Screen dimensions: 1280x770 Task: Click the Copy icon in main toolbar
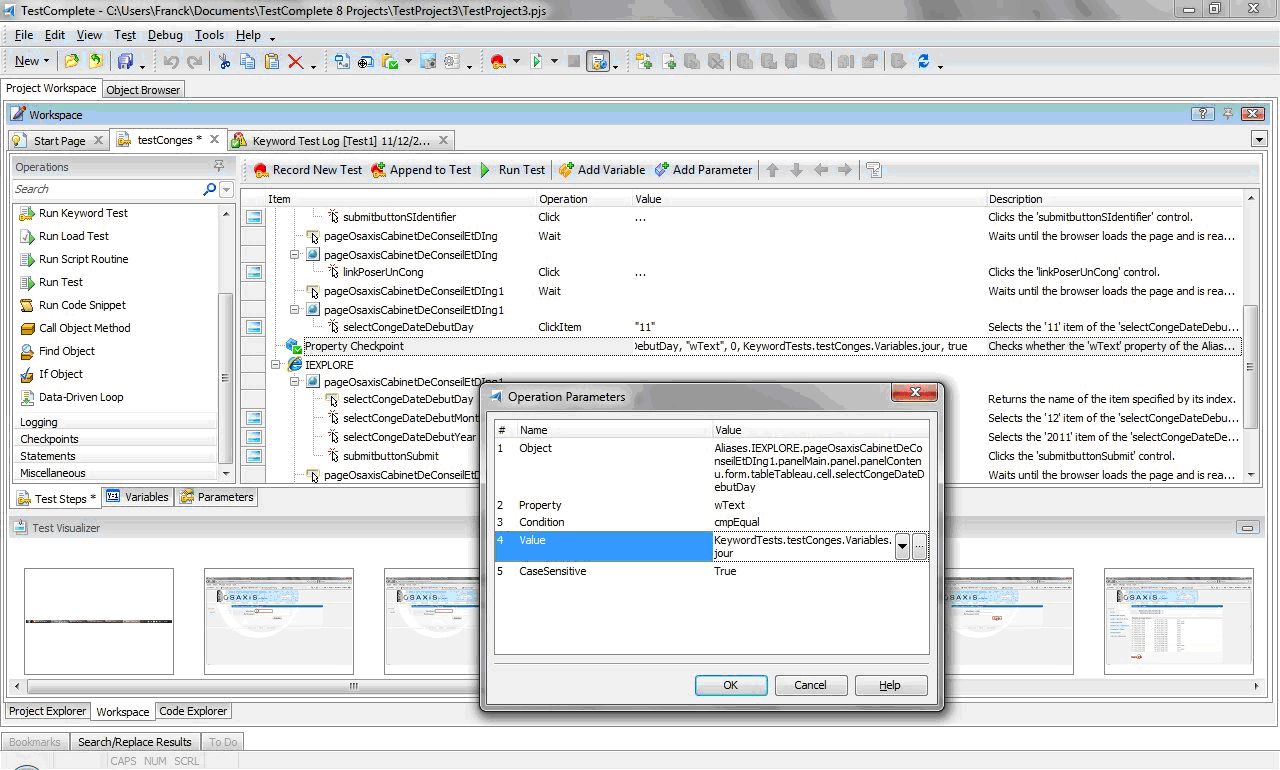[x=247, y=61]
